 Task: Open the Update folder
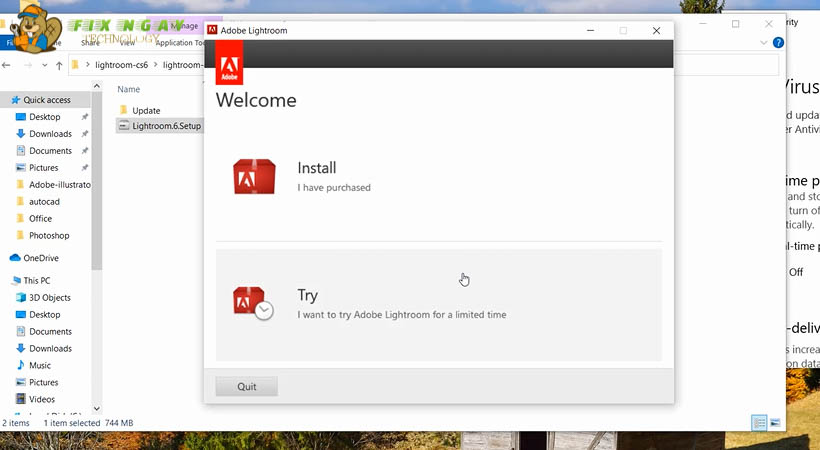click(145, 110)
